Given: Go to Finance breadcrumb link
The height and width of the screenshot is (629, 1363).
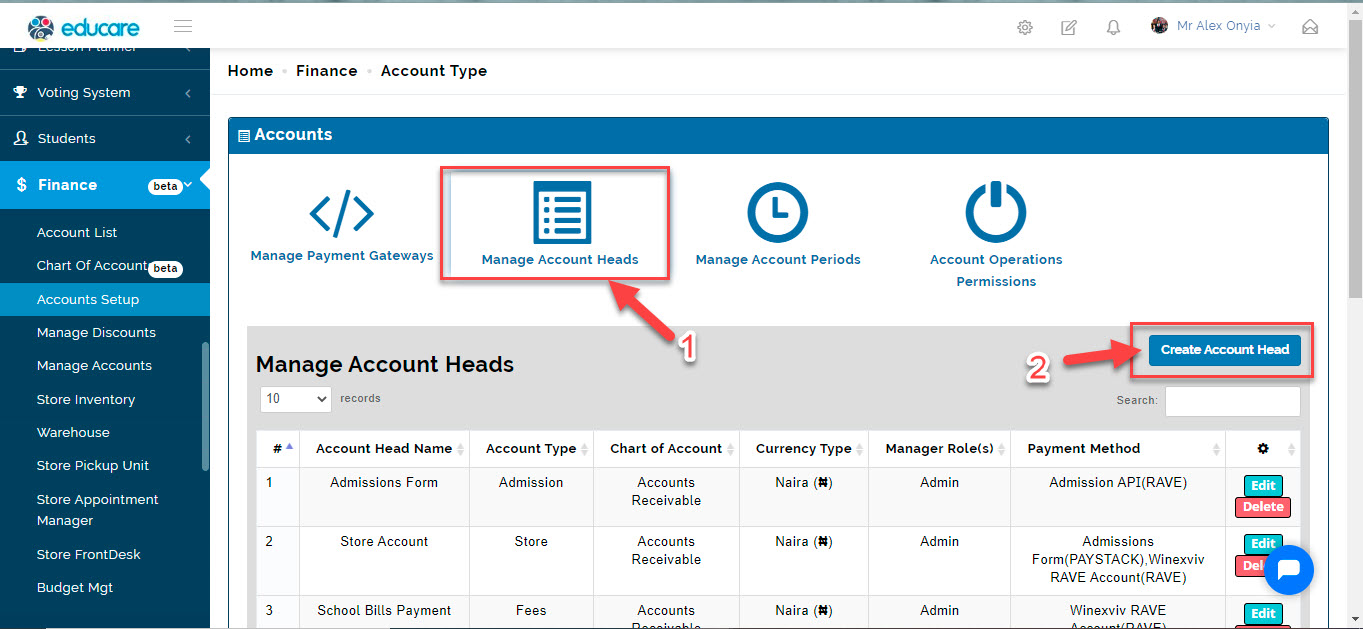Looking at the screenshot, I should point(326,71).
